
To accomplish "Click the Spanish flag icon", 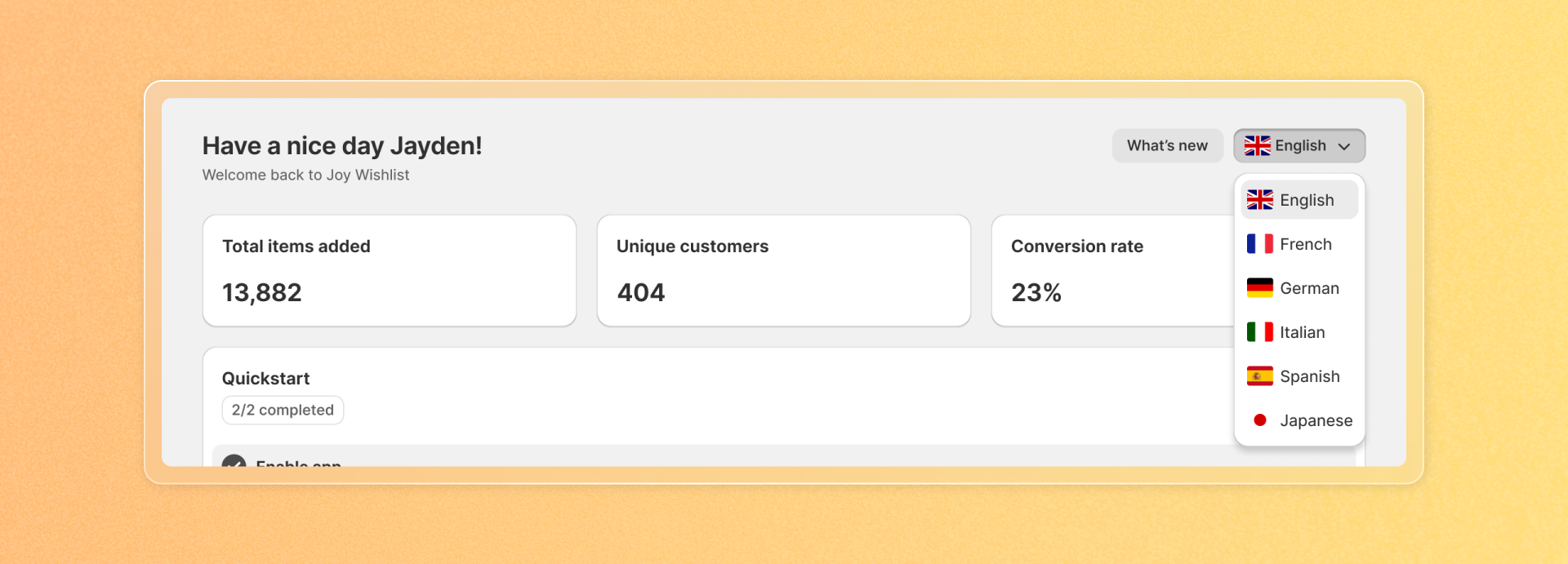I will [1259, 376].
